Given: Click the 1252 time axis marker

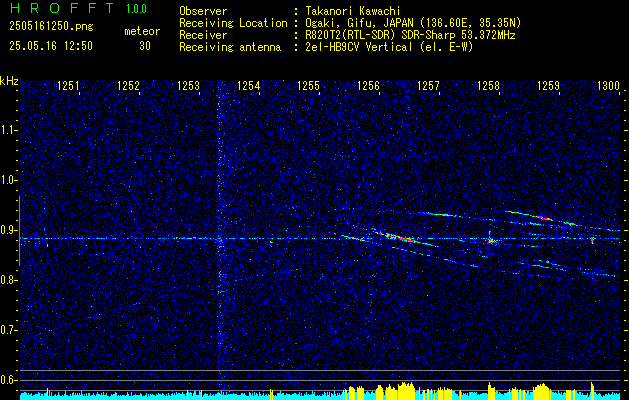Looking at the screenshot, I should coord(128,85).
